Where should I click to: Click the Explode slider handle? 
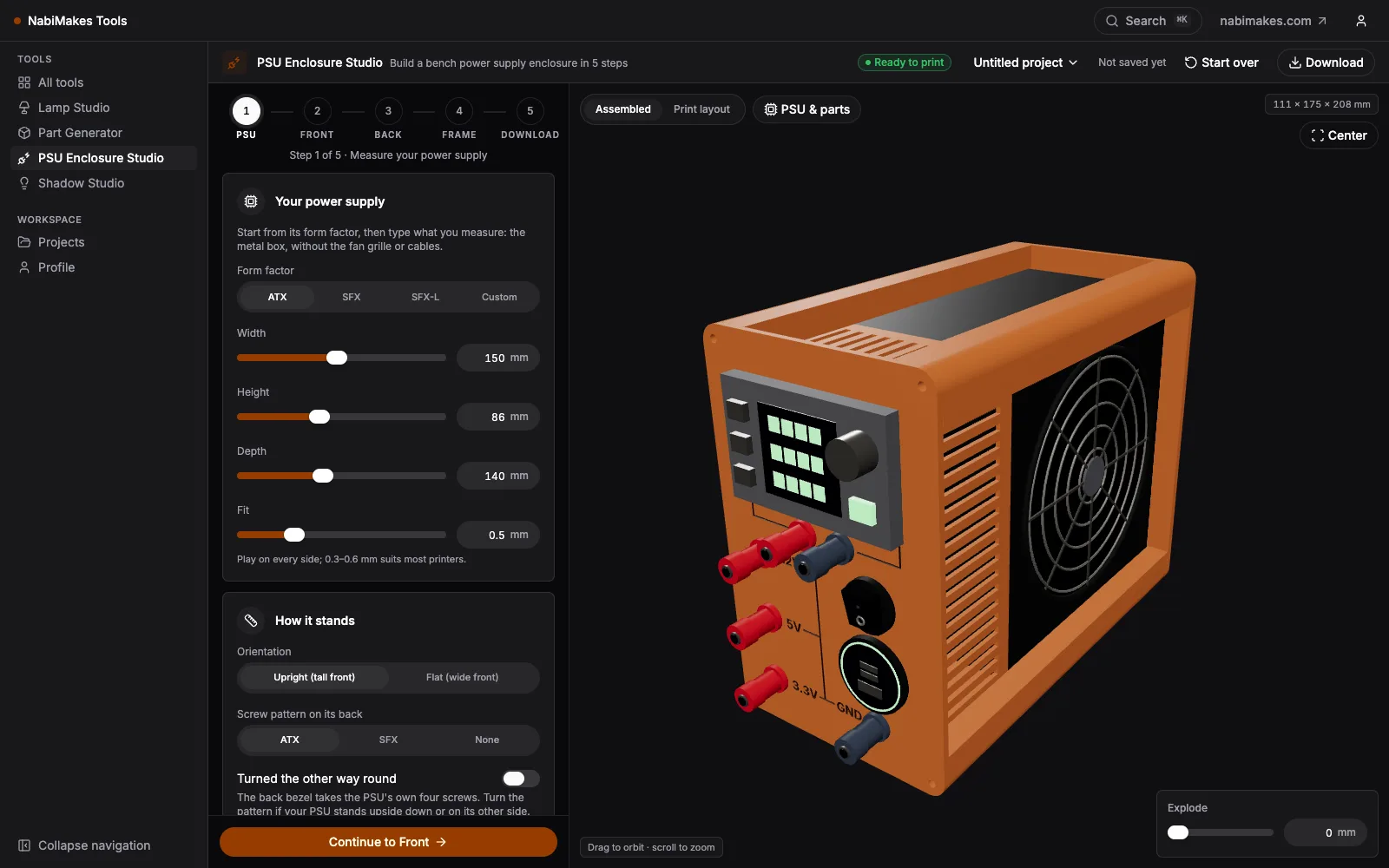[1178, 832]
